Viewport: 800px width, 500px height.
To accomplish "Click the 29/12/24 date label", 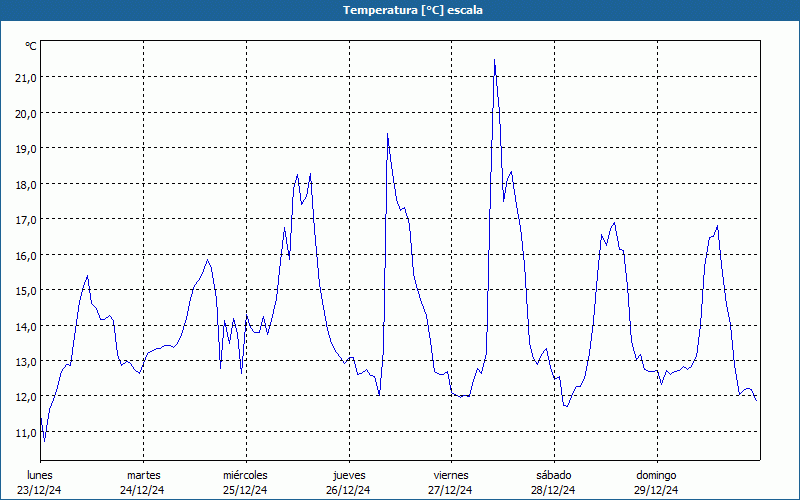I will coord(656,490).
